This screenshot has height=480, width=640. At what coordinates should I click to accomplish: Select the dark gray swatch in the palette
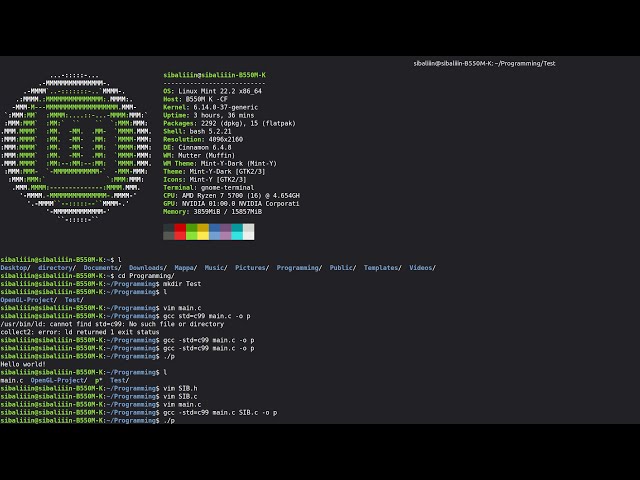pyautogui.click(x=169, y=231)
